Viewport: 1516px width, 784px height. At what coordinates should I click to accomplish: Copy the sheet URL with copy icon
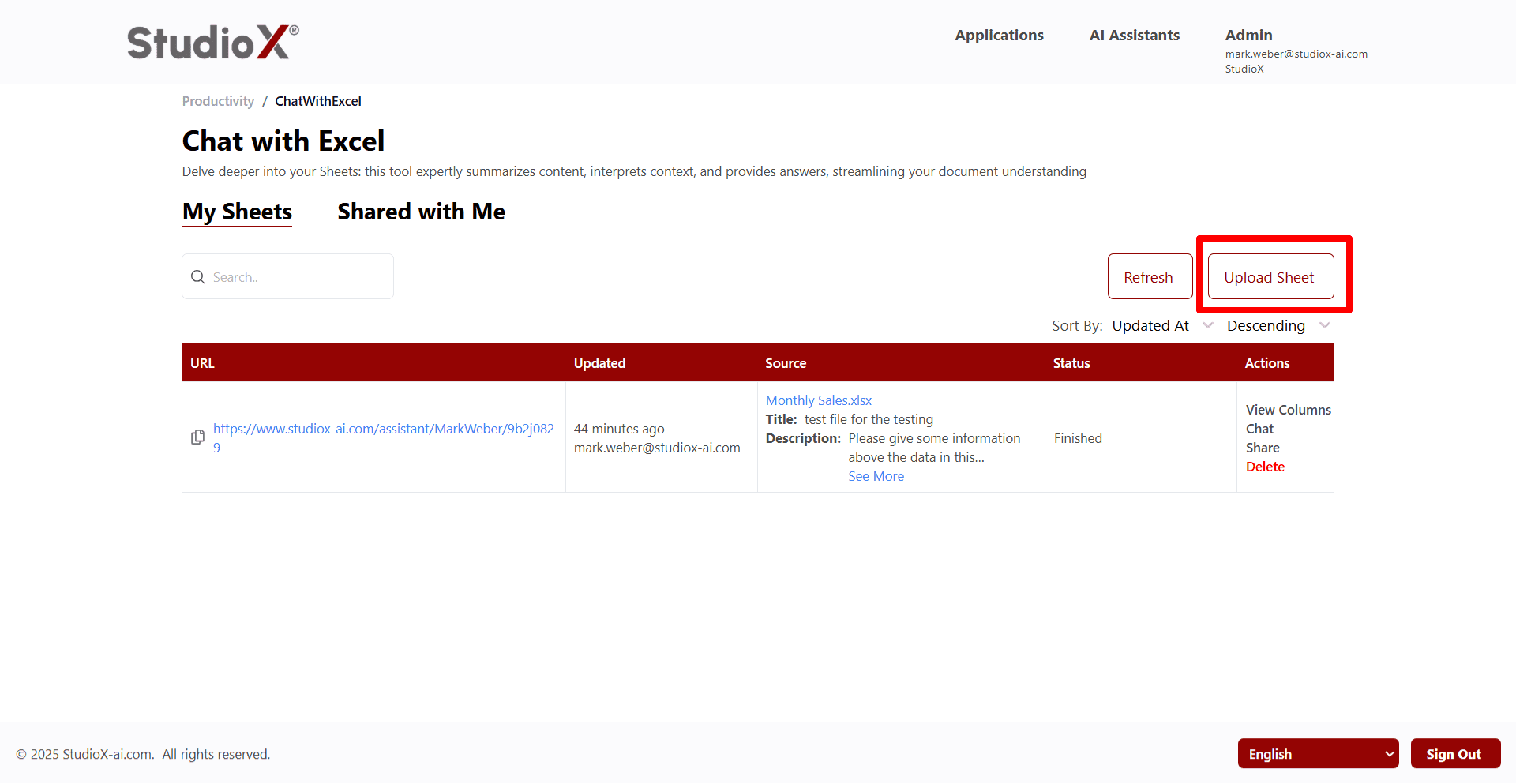198,437
